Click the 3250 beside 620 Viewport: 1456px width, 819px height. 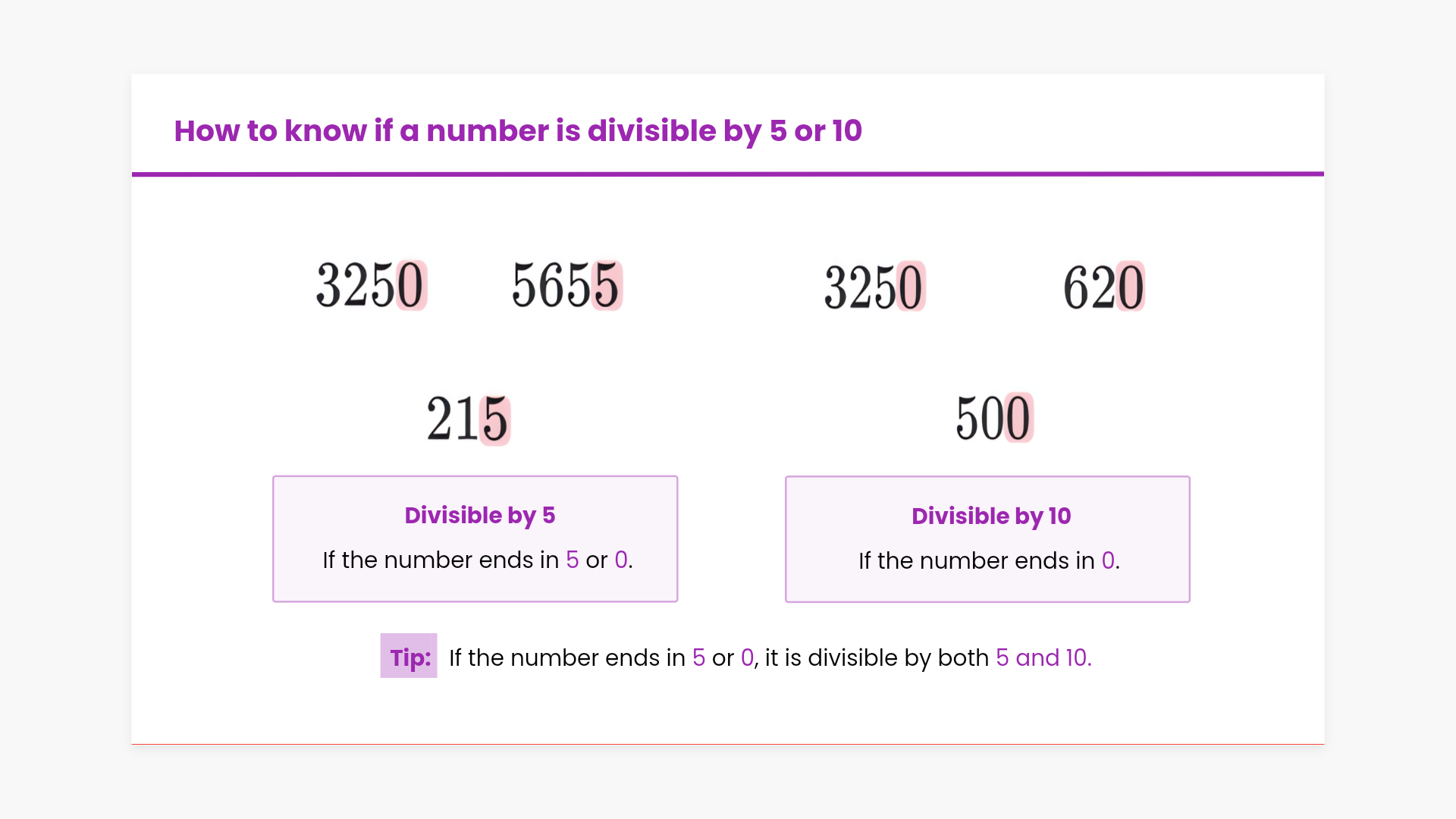pos(874,287)
